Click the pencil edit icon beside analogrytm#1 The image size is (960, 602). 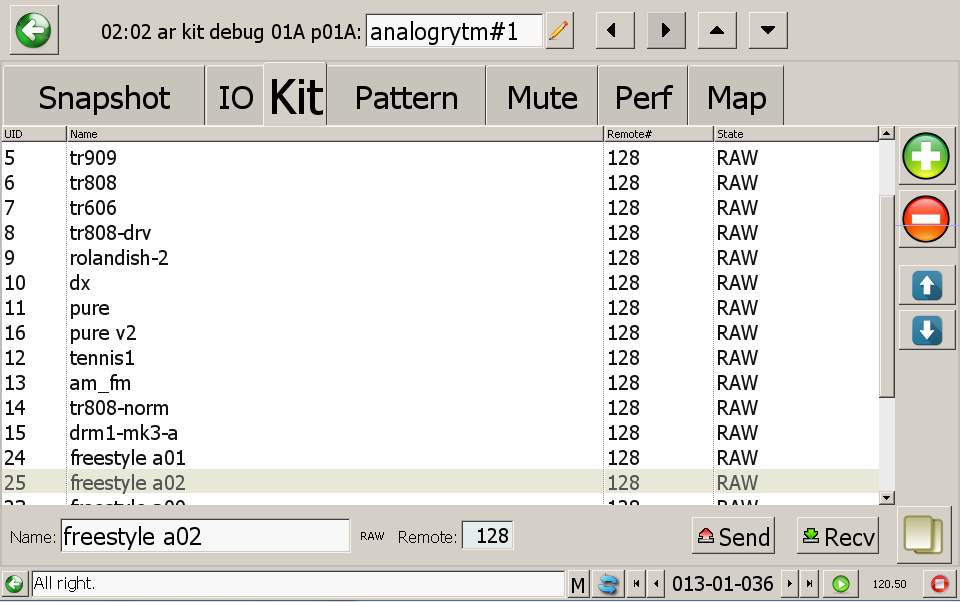[560, 31]
